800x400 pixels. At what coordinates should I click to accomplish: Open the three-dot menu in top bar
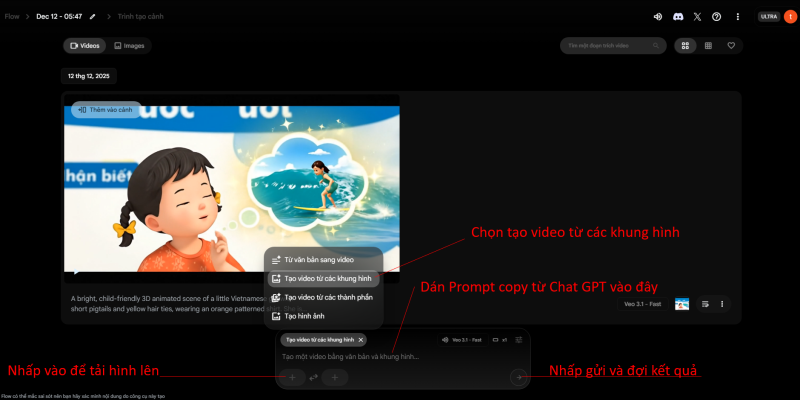coord(738,17)
